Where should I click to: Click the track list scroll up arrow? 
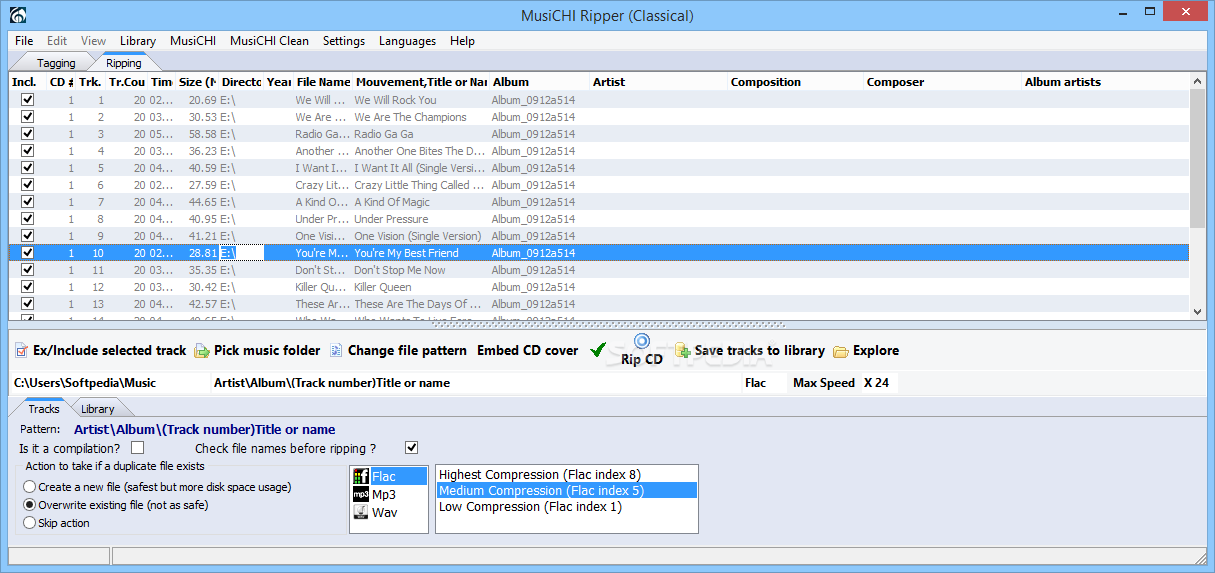[x=1198, y=82]
